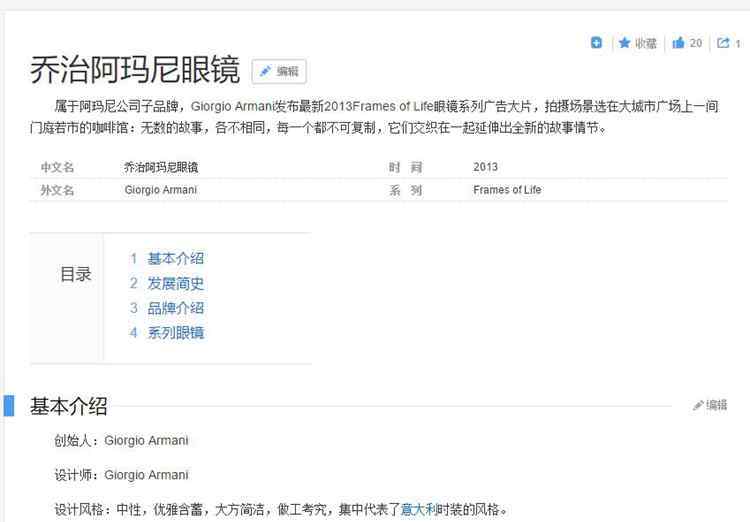This screenshot has width=750, height=522.
Task: Open table of contents item 基本介绍
Action: click(175, 258)
